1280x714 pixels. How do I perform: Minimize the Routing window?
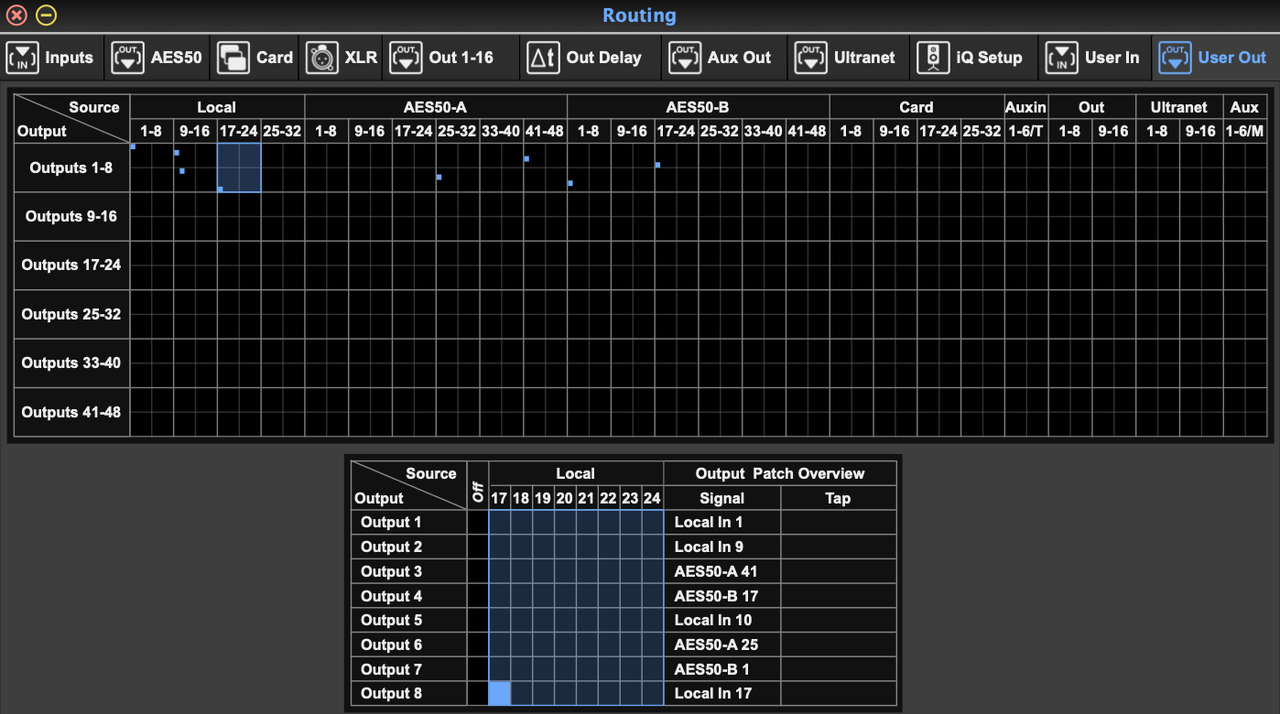46,15
